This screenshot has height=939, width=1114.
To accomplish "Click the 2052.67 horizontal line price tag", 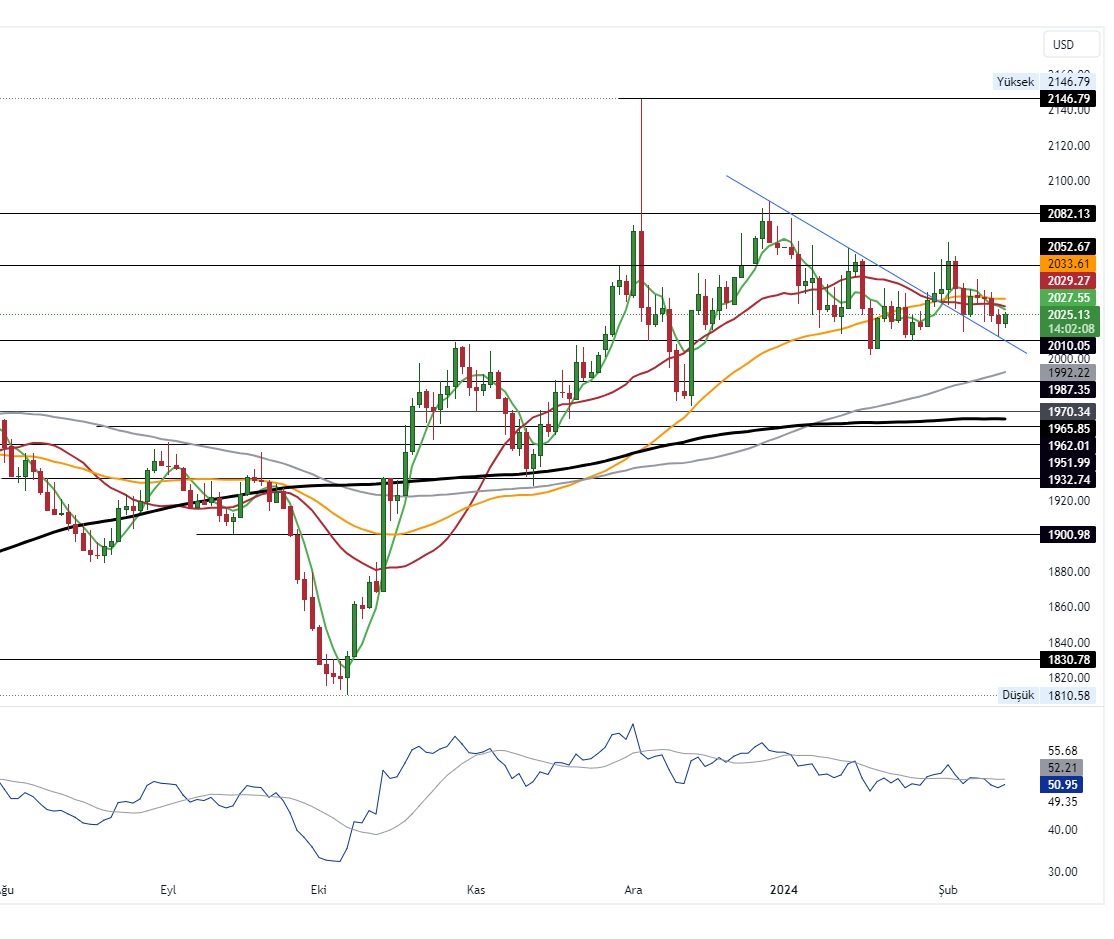I will pyautogui.click(x=1069, y=247).
